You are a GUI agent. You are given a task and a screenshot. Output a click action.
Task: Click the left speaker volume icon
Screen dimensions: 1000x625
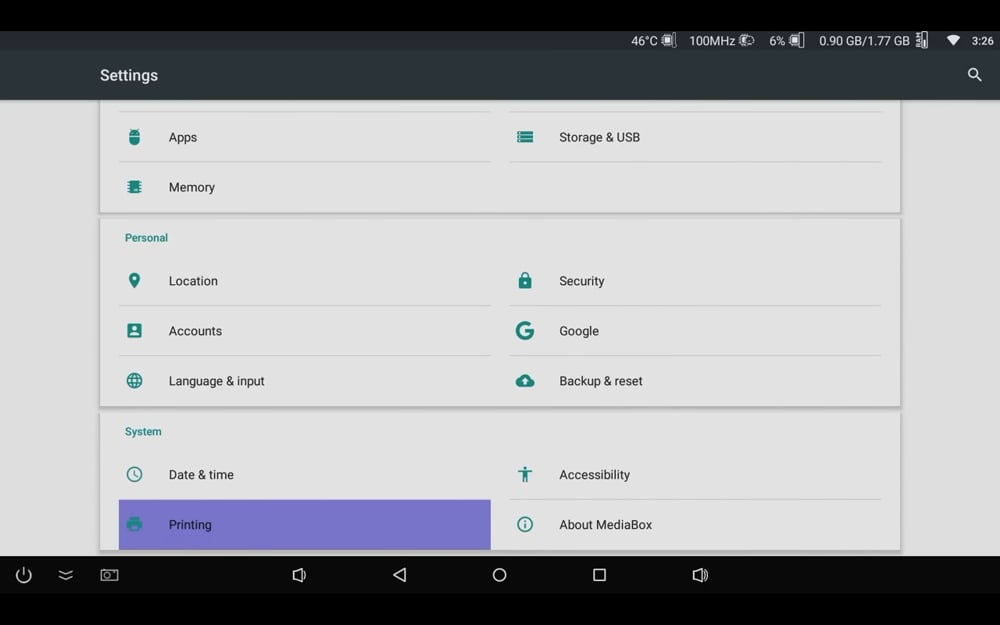[x=299, y=575]
